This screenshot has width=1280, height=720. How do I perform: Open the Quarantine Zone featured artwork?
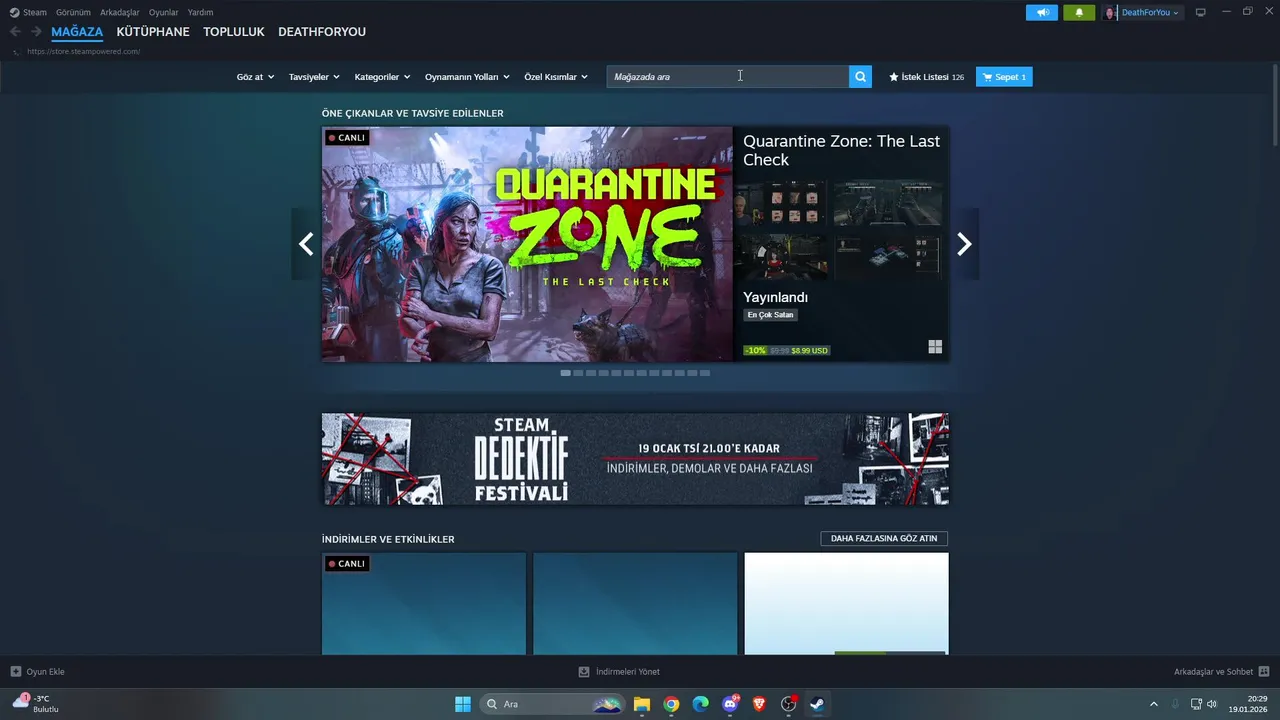pos(527,244)
